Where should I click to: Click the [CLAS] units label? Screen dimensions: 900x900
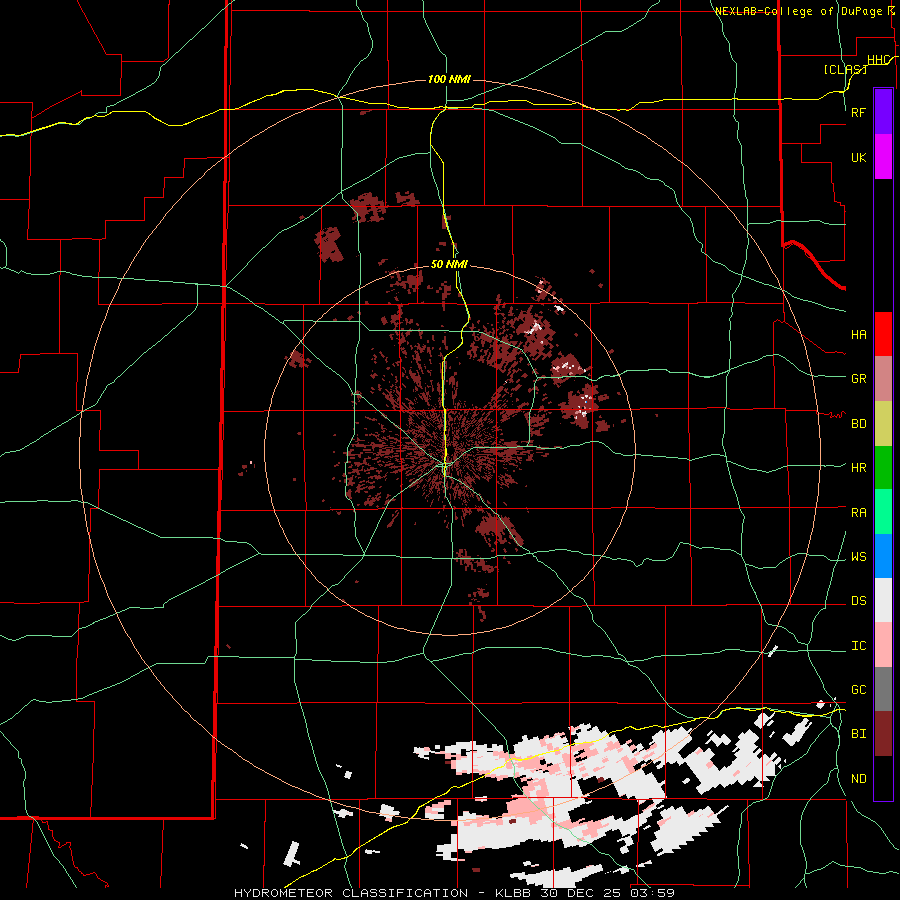pos(845,69)
